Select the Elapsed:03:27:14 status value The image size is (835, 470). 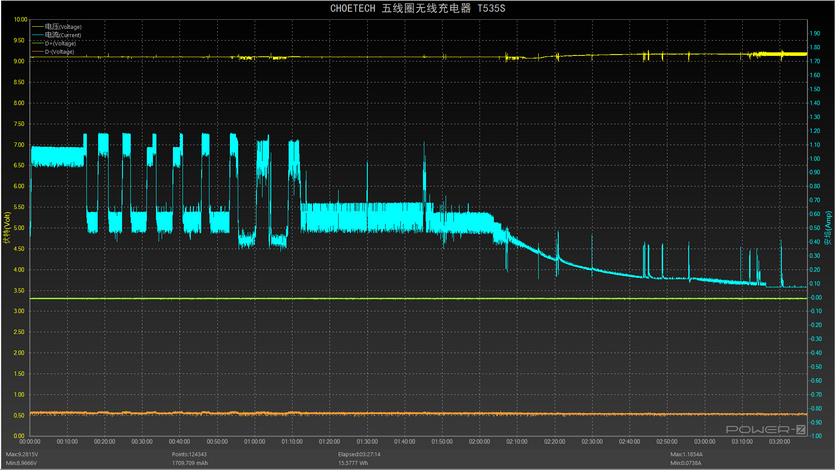(x=359, y=455)
